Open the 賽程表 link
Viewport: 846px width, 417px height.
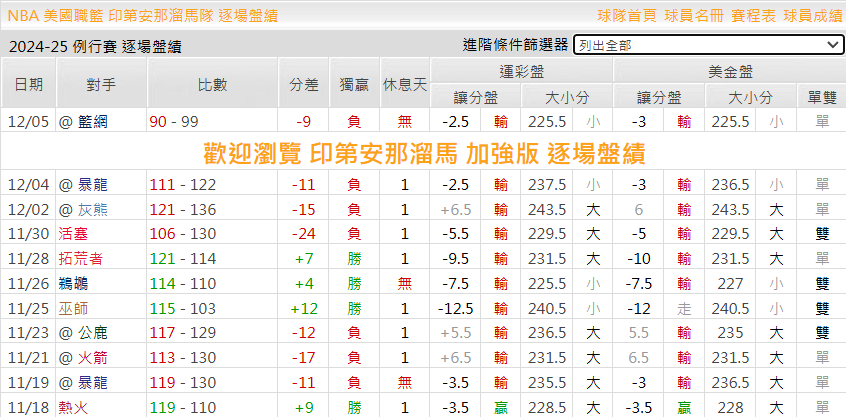(x=753, y=16)
